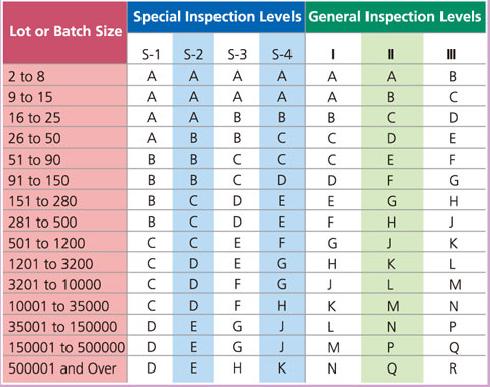Screen dimensions: 490x387
Task: Select the S-4 column heading
Action: [282, 54]
